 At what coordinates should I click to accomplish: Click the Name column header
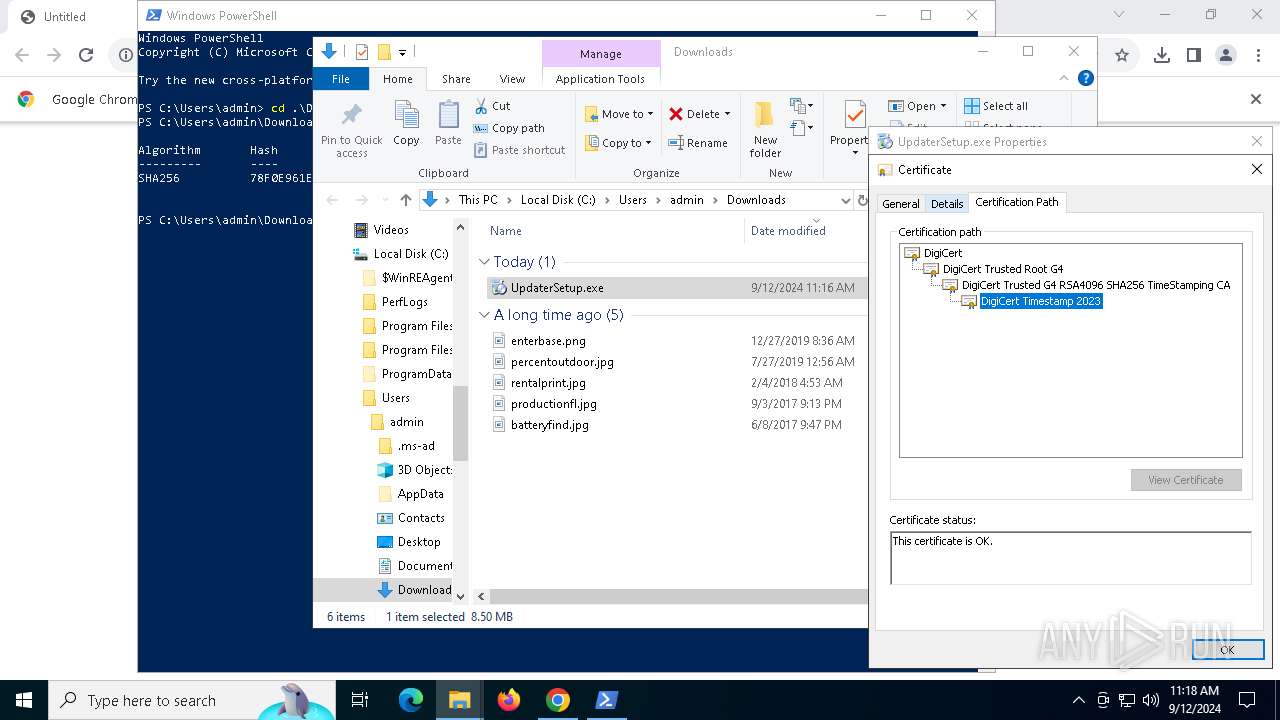506,231
